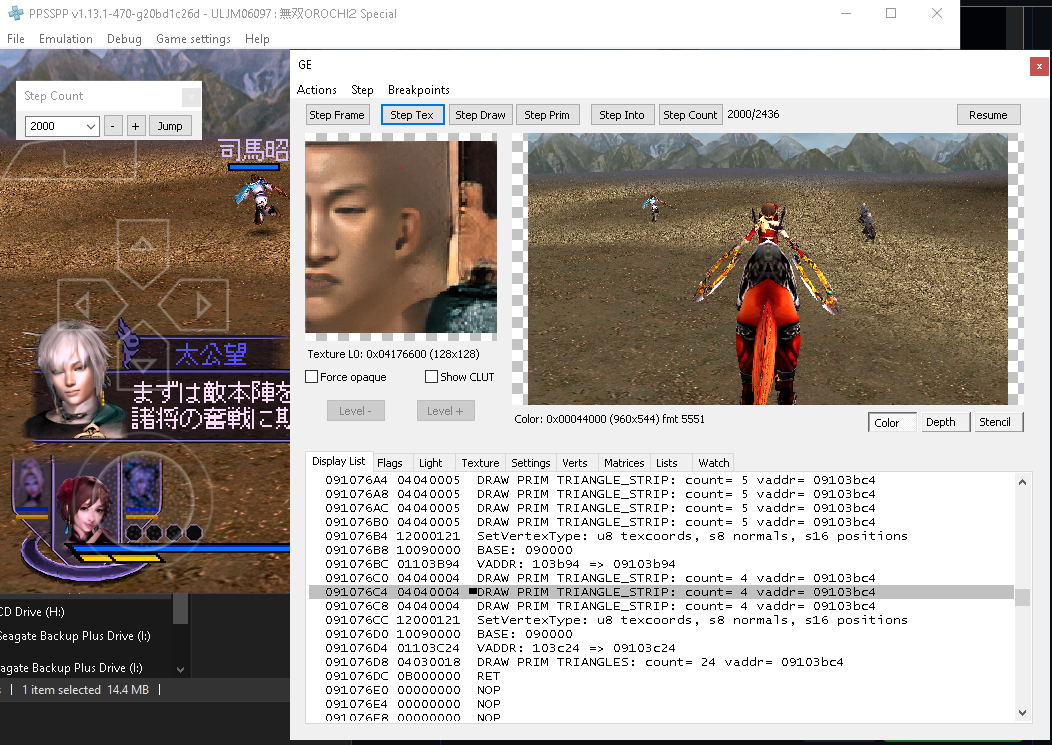Click the down arrow below the drive list
The height and width of the screenshot is (745, 1052).
pyautogui.click(x=181, y=668)
